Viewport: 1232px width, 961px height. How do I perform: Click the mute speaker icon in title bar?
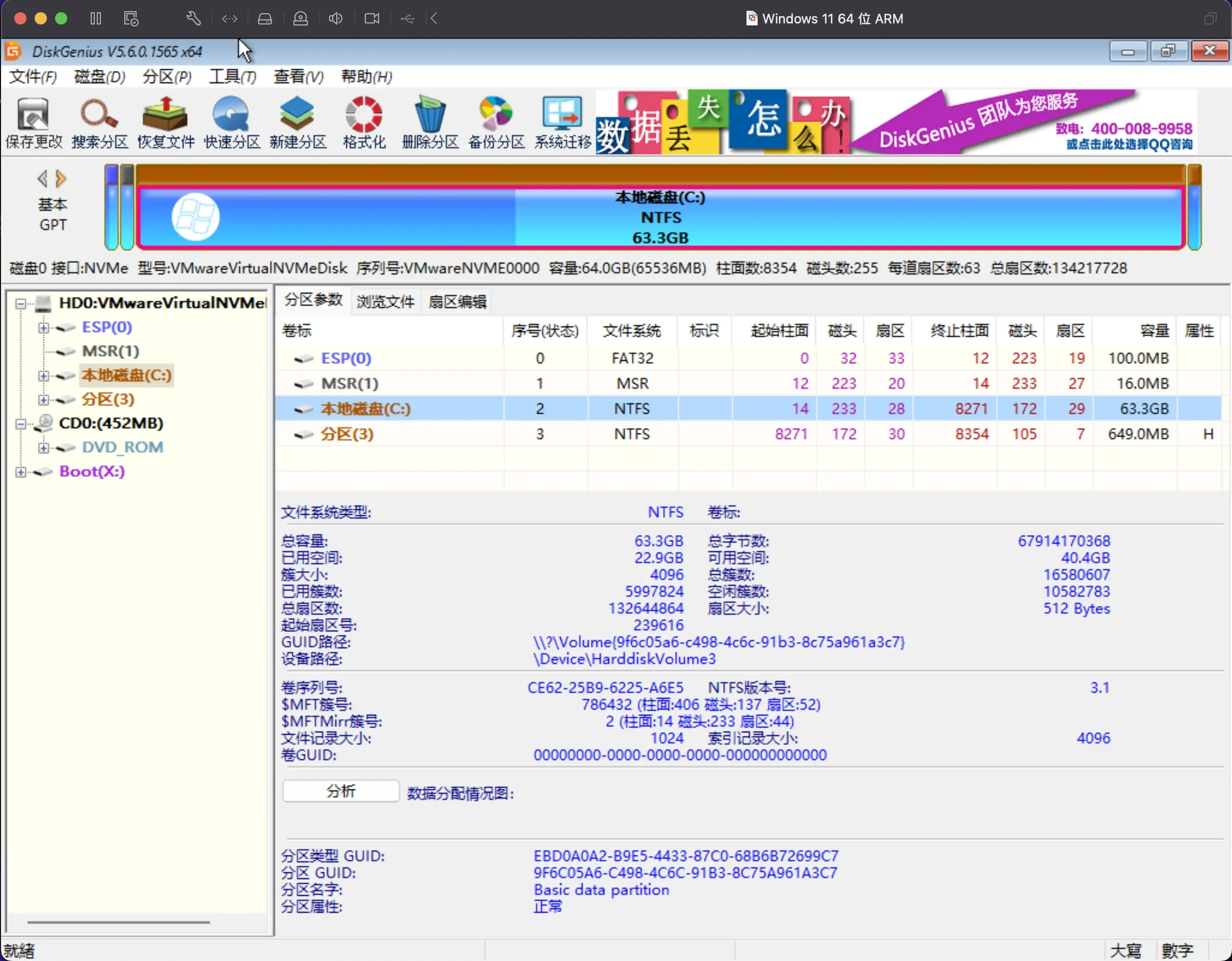[x=335, y=19]
